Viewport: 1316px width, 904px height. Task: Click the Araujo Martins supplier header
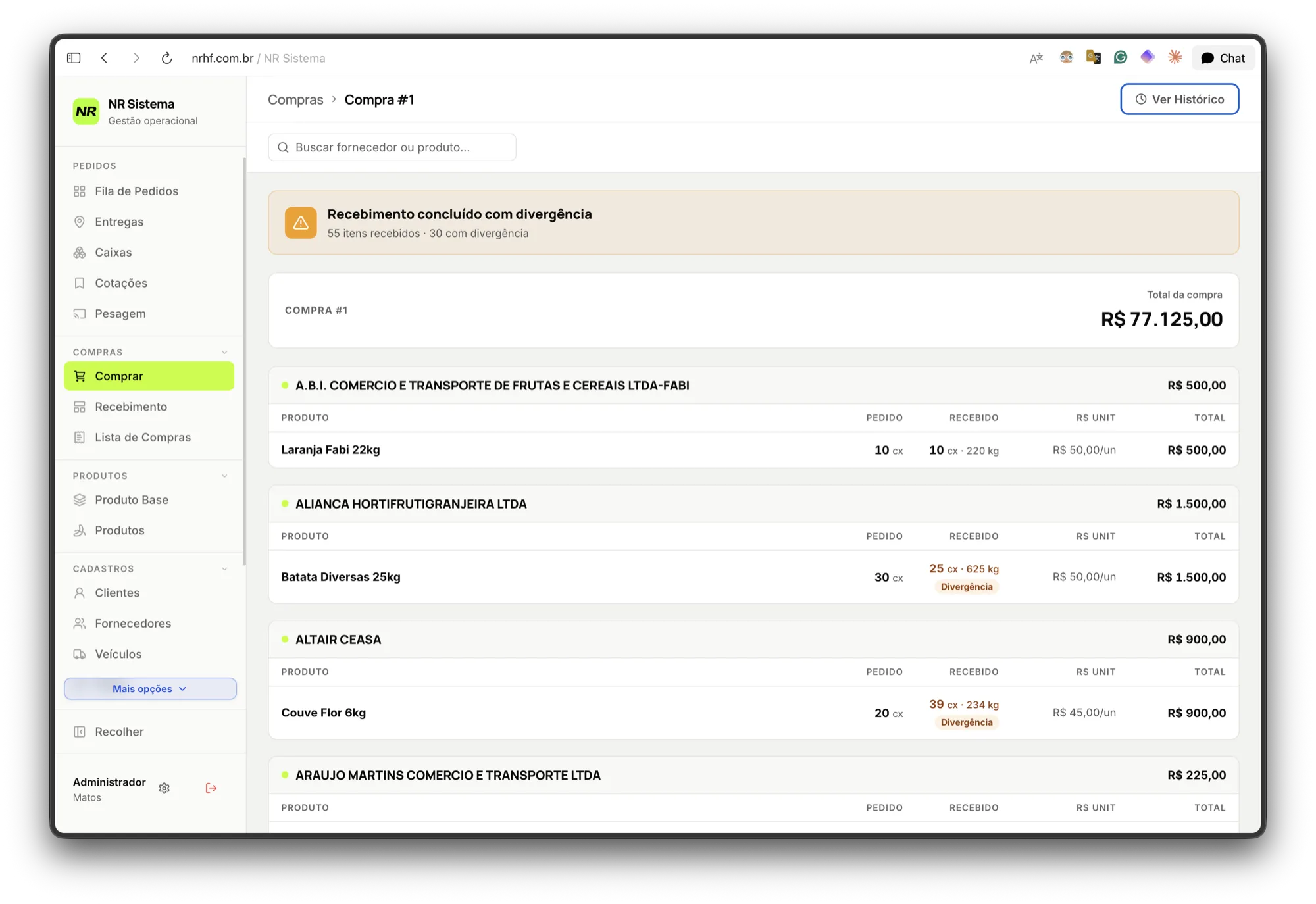coord(753,775)
